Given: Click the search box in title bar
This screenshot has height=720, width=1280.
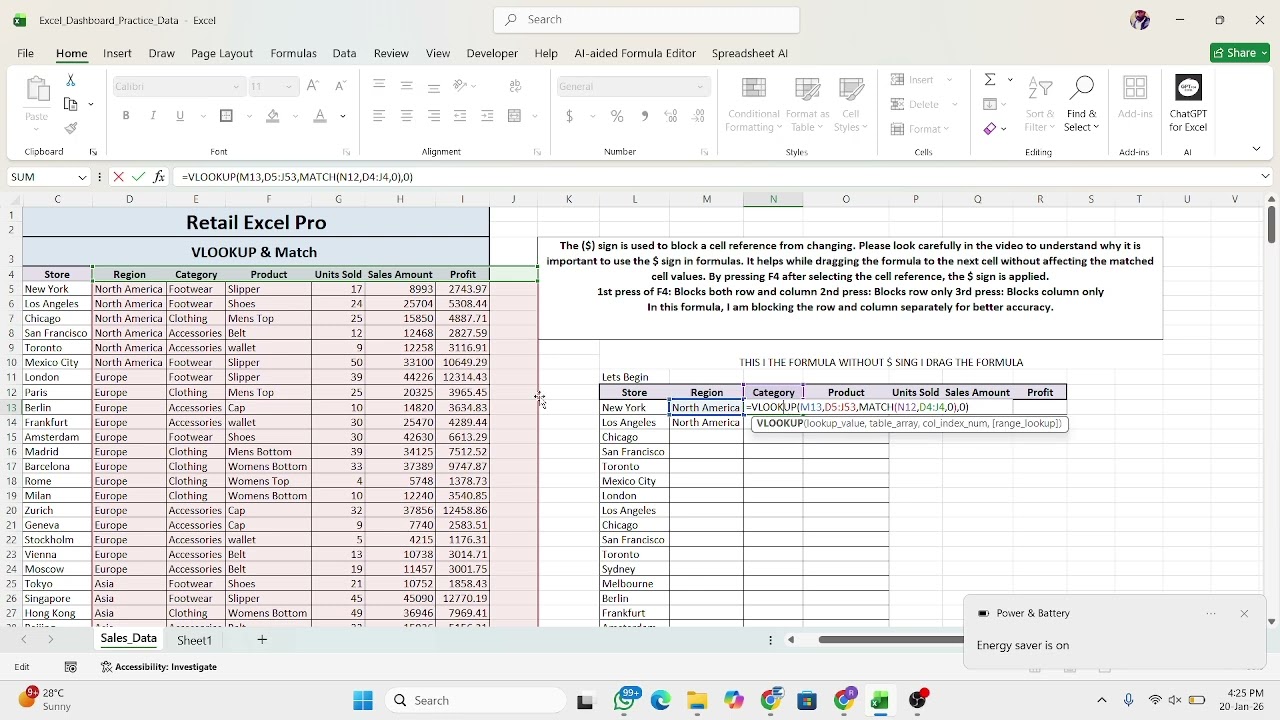Looking at the screenshot, I should 647,19.
